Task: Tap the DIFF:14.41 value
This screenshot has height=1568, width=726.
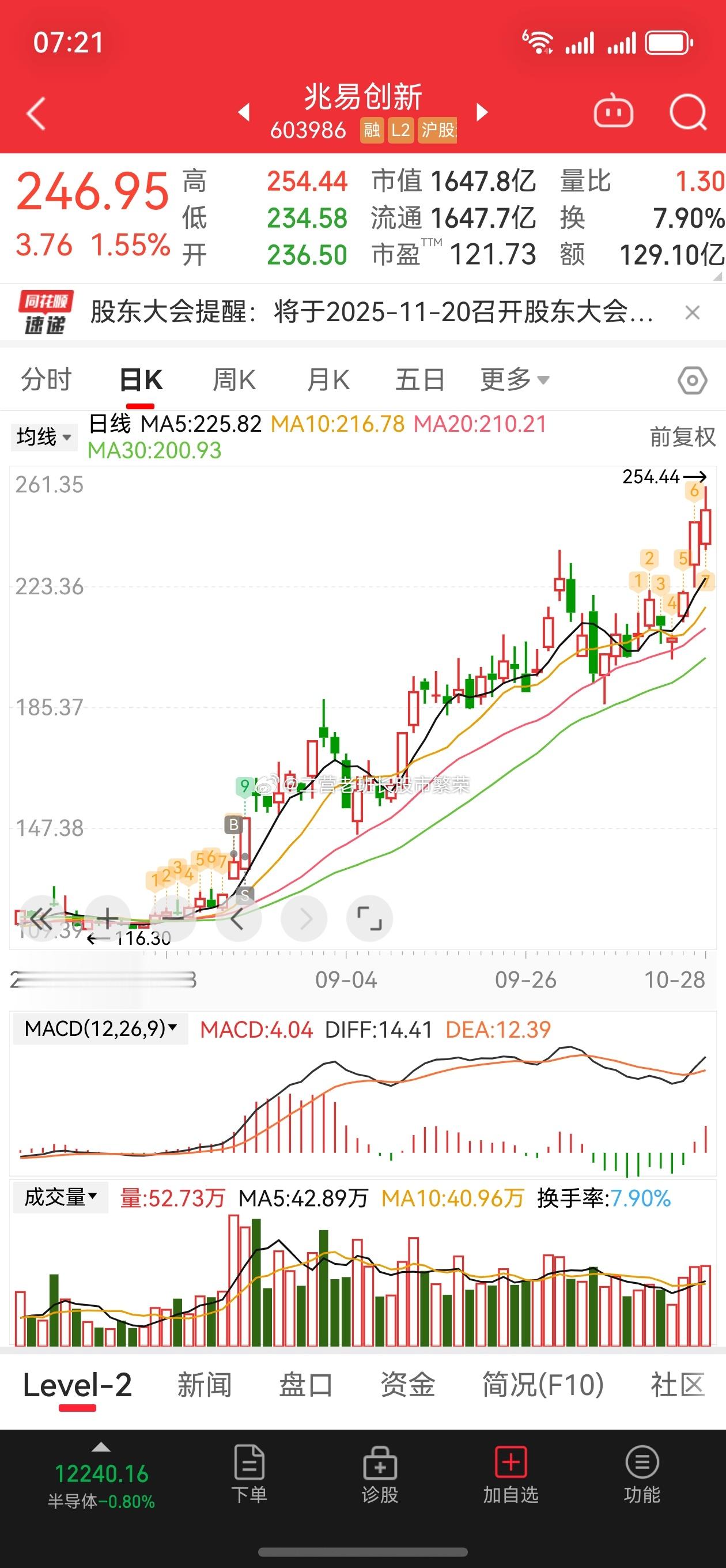Action: coord(379,1030)
